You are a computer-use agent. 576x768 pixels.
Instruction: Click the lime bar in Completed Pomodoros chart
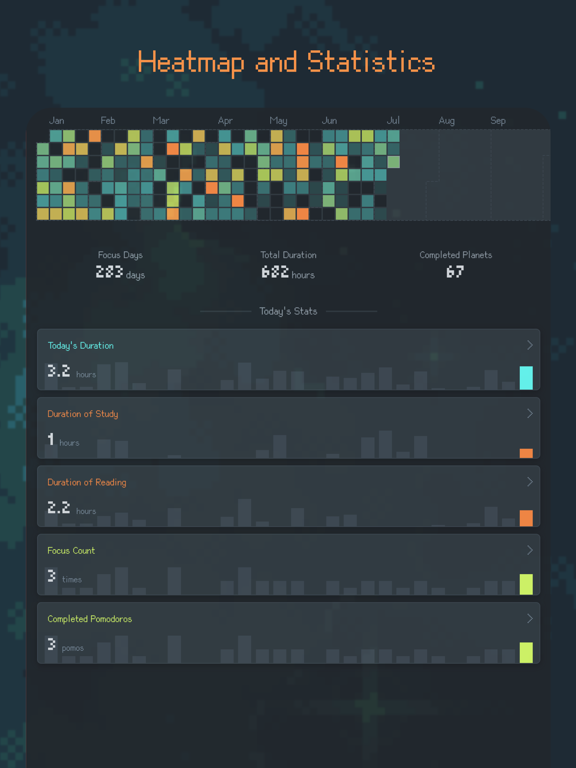(x=526, y=652)
